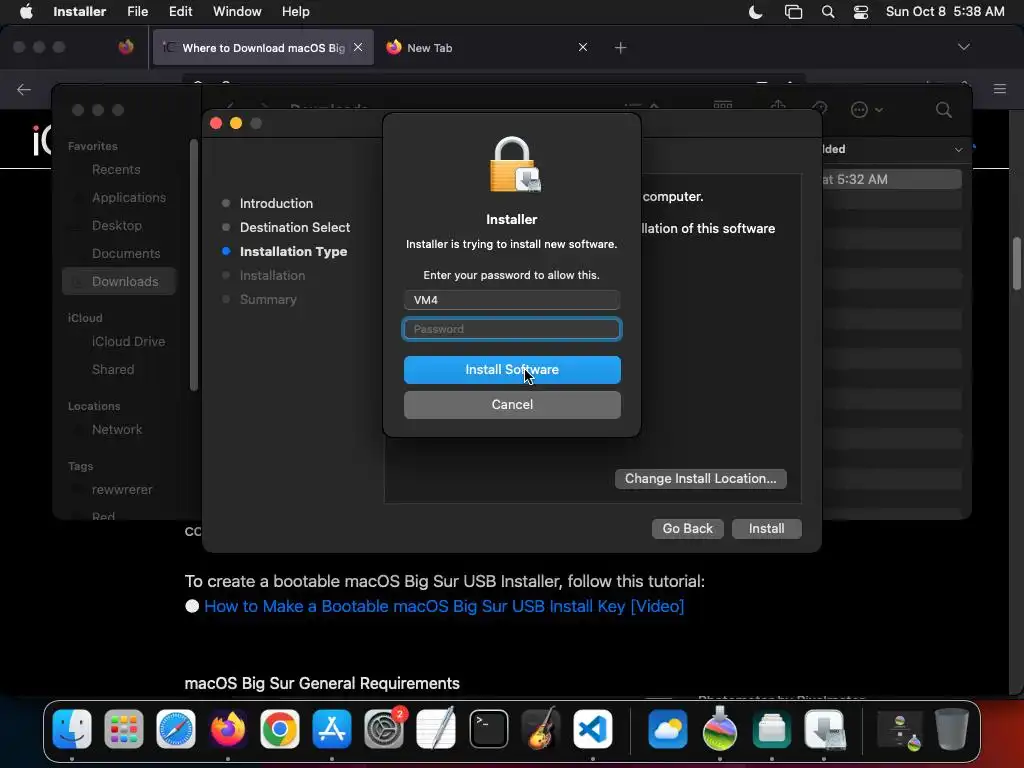Image resolution: width=1024 pixels, height=768 pixels.
Task: Open TextEdit from the Dock
Action: point(436,729)
